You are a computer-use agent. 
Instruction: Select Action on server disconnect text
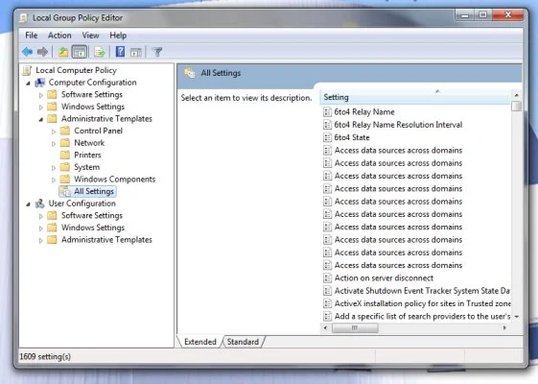384,278
